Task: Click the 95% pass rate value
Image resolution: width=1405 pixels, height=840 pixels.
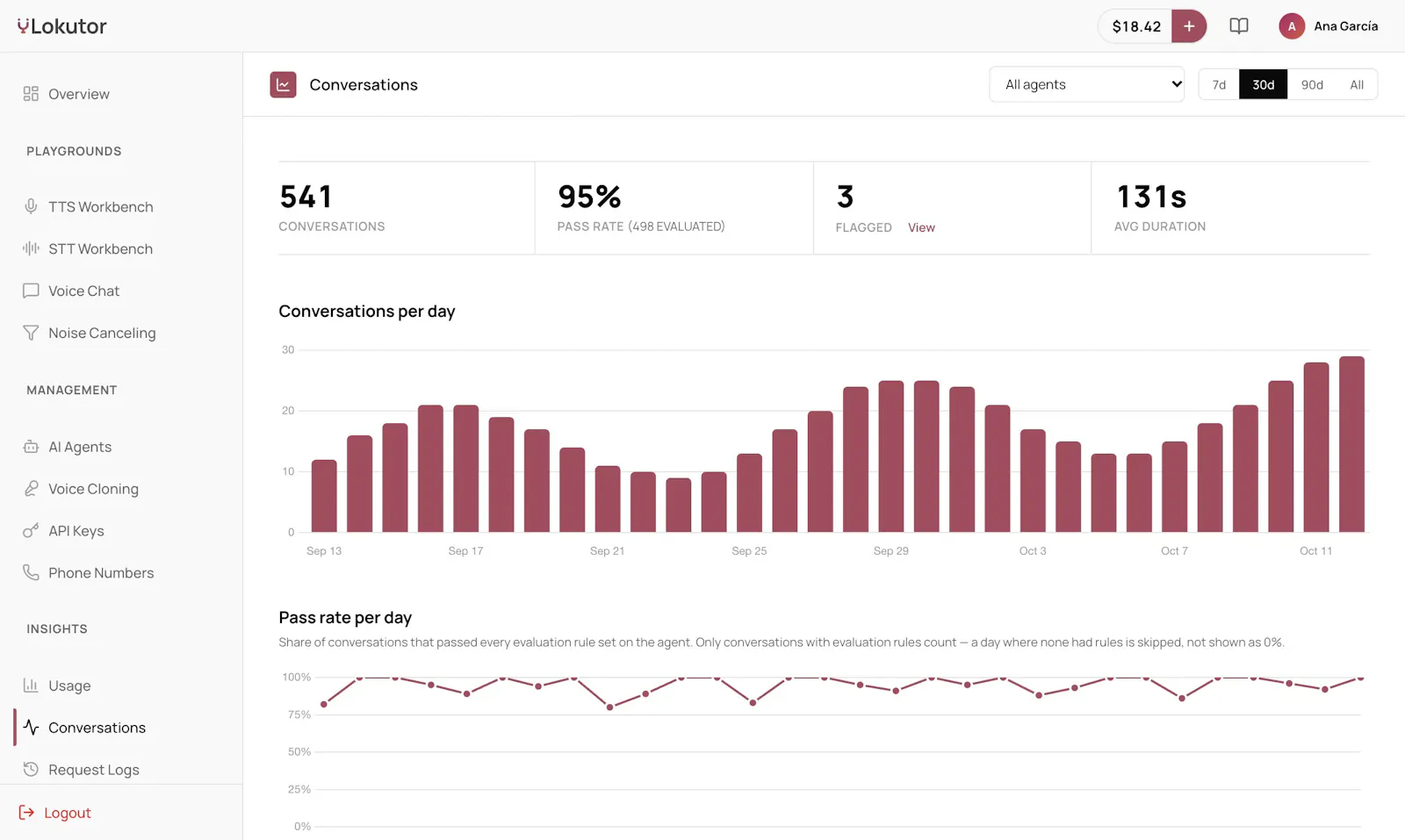Action: pyautogui.click(x=589, y=197)
